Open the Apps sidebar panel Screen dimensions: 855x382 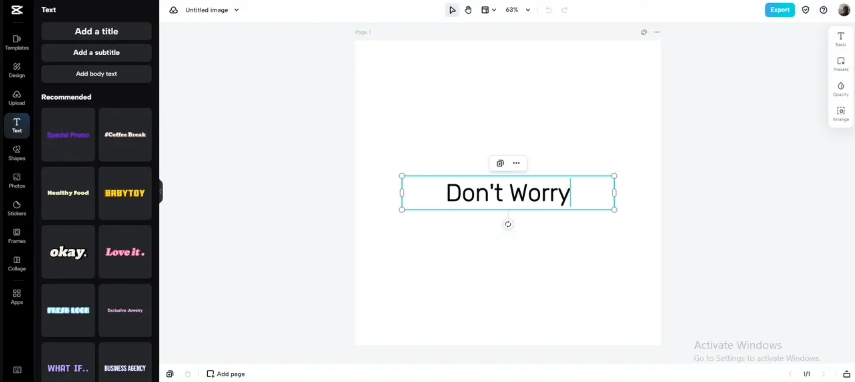(17, 297)
